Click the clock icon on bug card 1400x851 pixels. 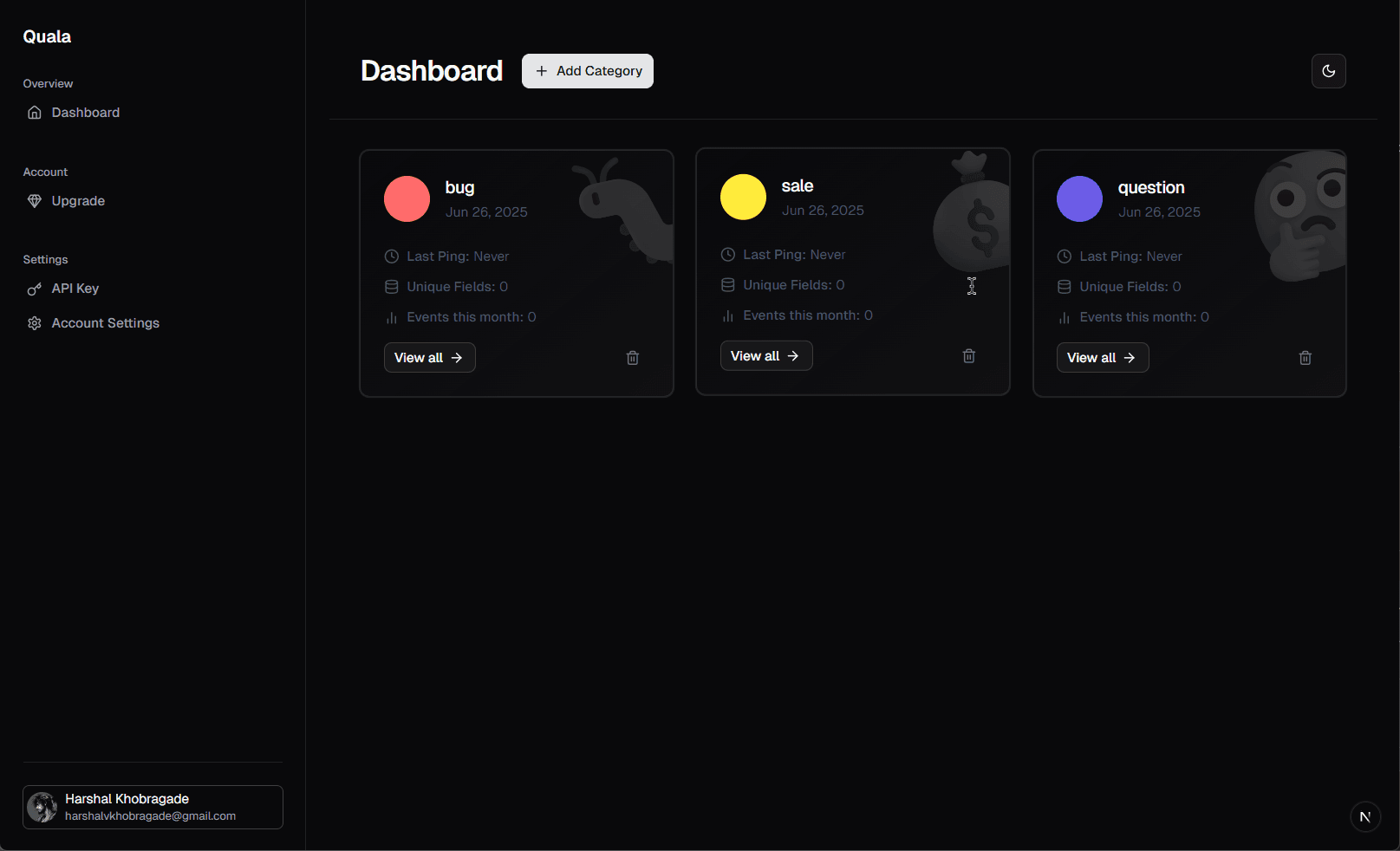392,257
